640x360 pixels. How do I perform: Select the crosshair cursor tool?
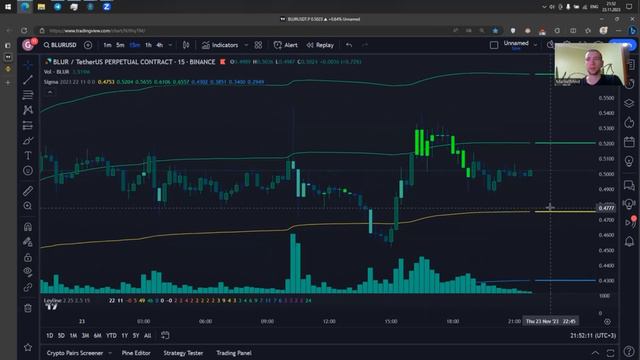point(28,65)
